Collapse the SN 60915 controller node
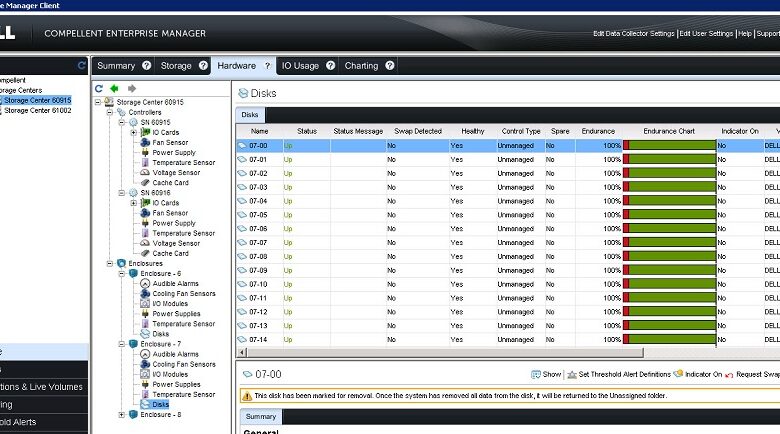The image size is (780, 434). pos(122,122)
